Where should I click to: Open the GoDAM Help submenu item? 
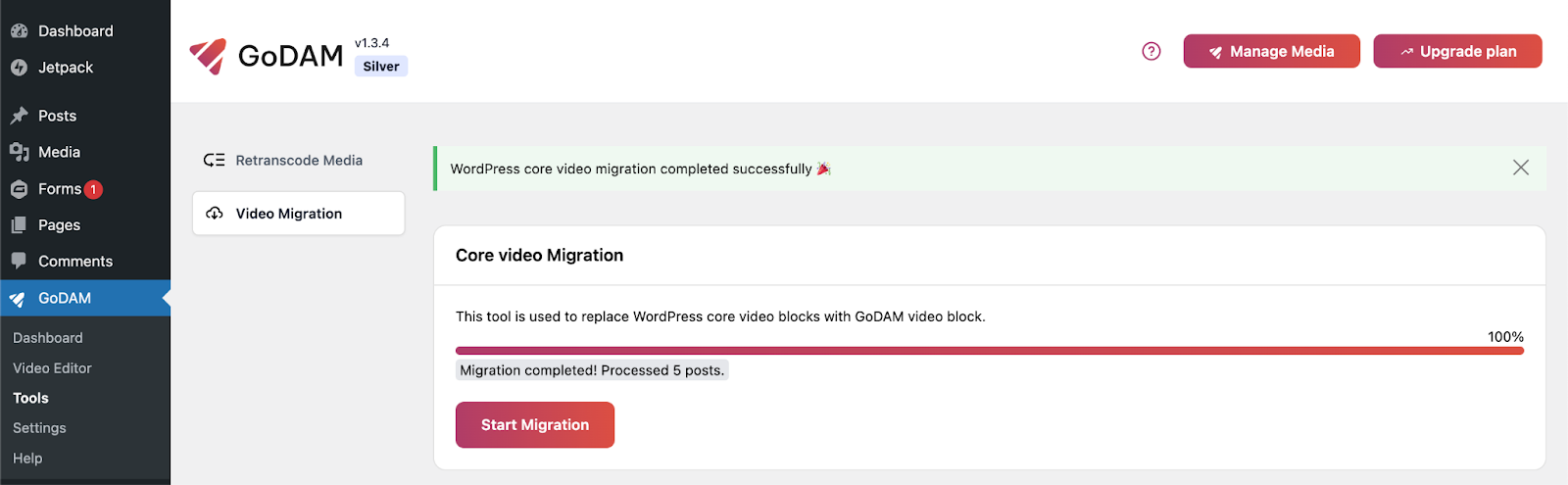pyautogui.click(x=27, y=459)
